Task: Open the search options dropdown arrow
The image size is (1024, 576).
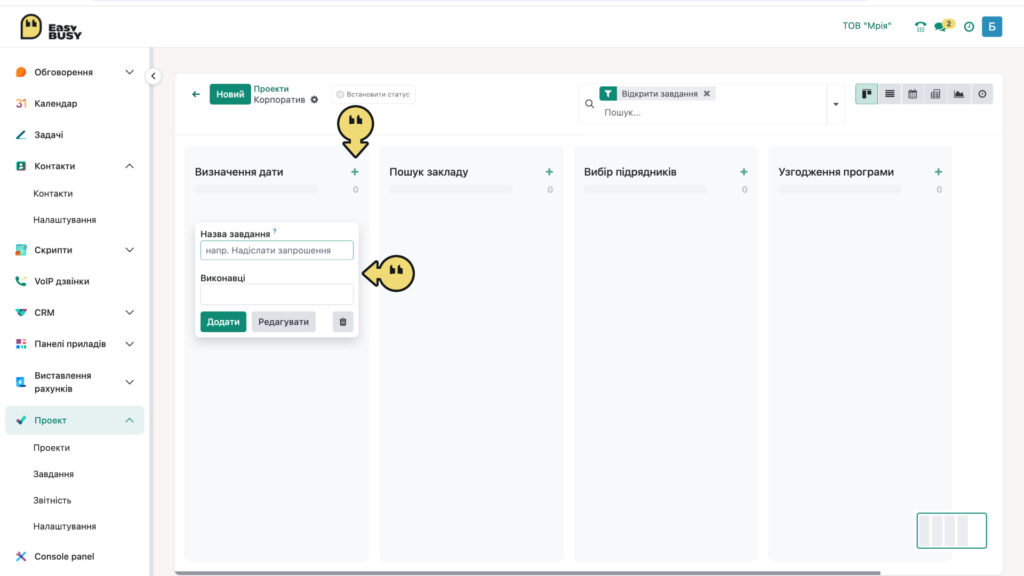Action: click(x=835, y=104)
